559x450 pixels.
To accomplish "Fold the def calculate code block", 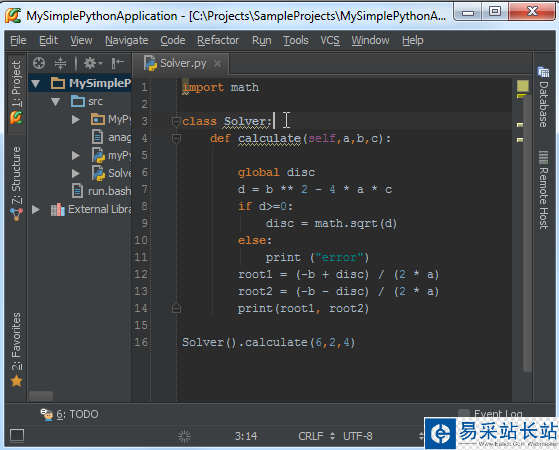I will [x=176, y=139].
